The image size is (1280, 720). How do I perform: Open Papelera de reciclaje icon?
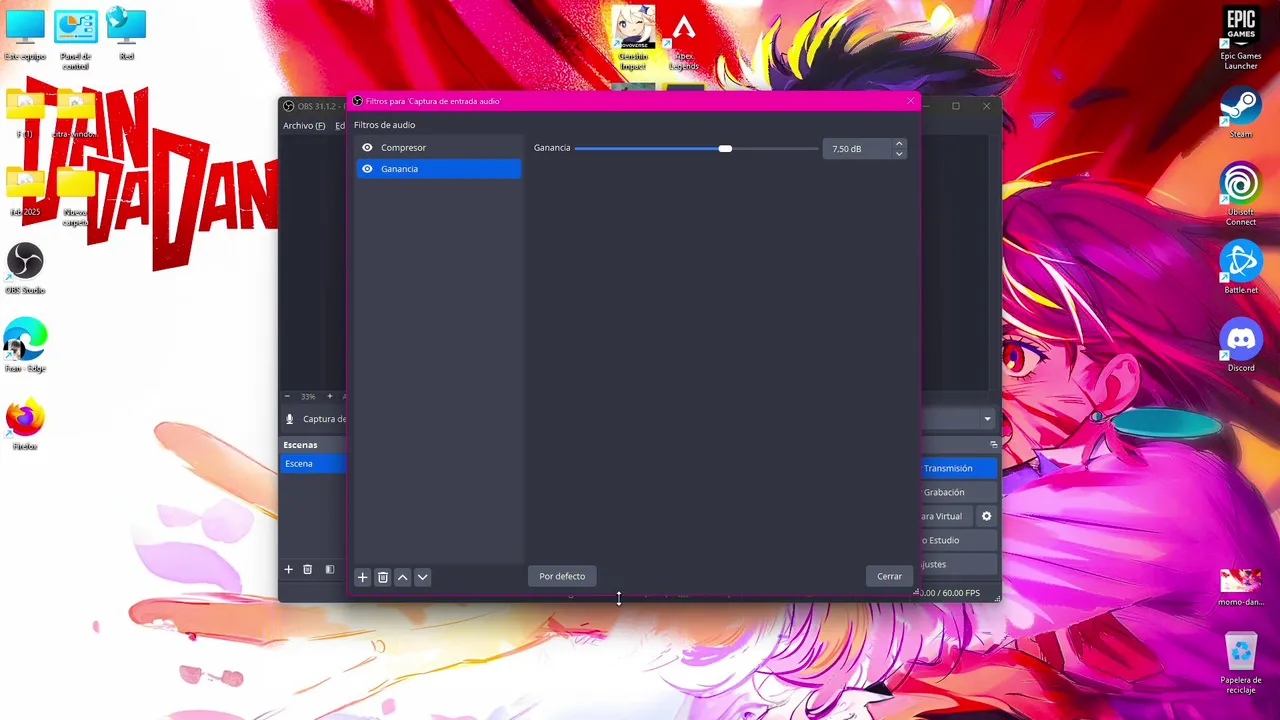coord(1241,664)
